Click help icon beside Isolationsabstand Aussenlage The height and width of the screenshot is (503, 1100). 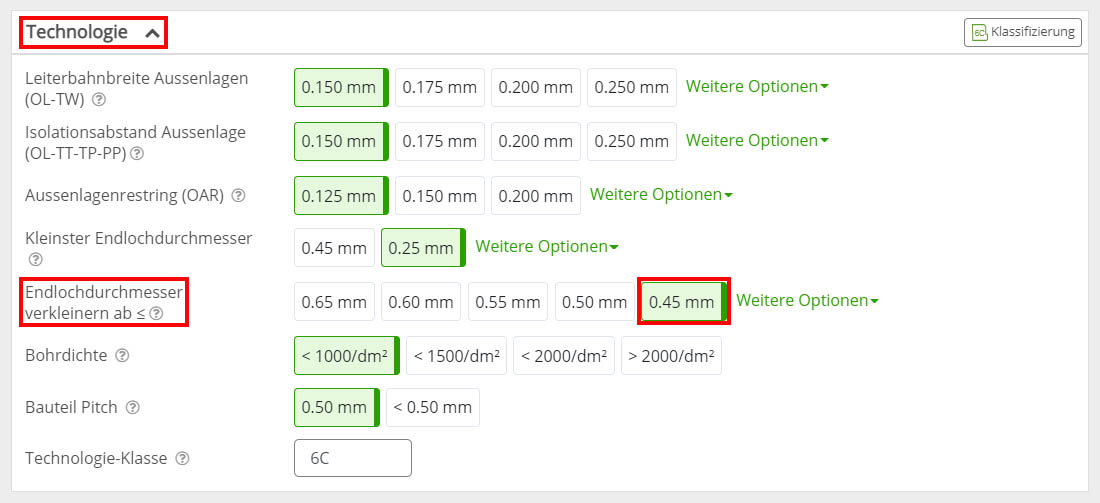pos(137,154)
